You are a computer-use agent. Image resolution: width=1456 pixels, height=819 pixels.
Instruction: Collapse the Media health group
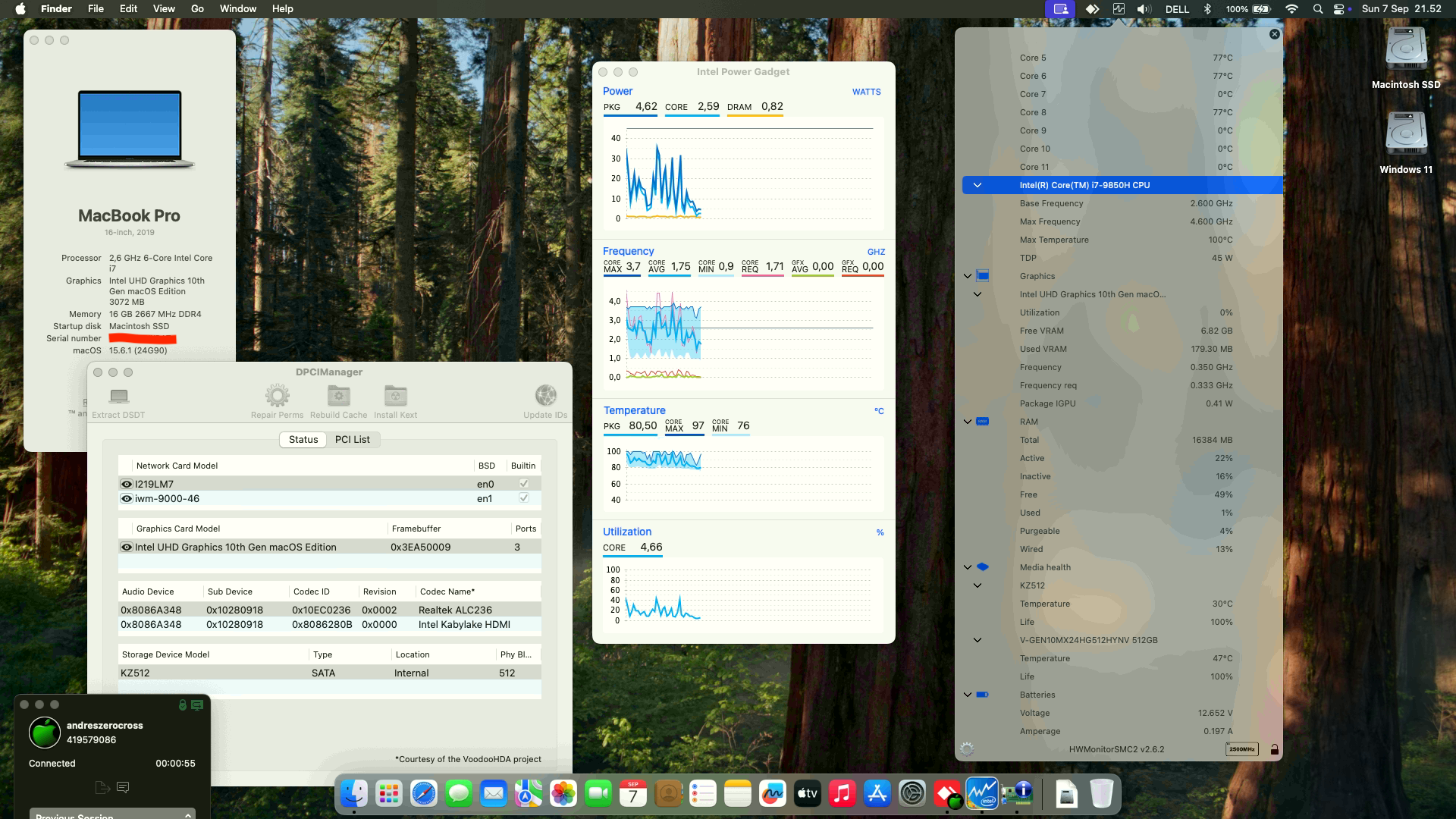point(968,567)
